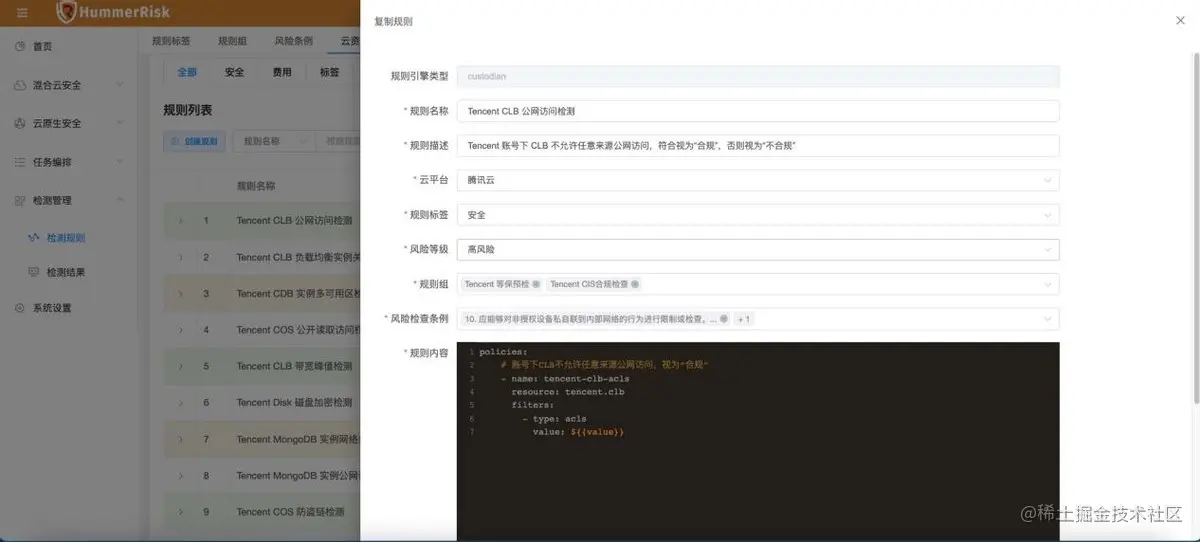The image size is (1200, 542).
Task: Close the 复制规则 dialog
Action: click(x=1180, y=21)
